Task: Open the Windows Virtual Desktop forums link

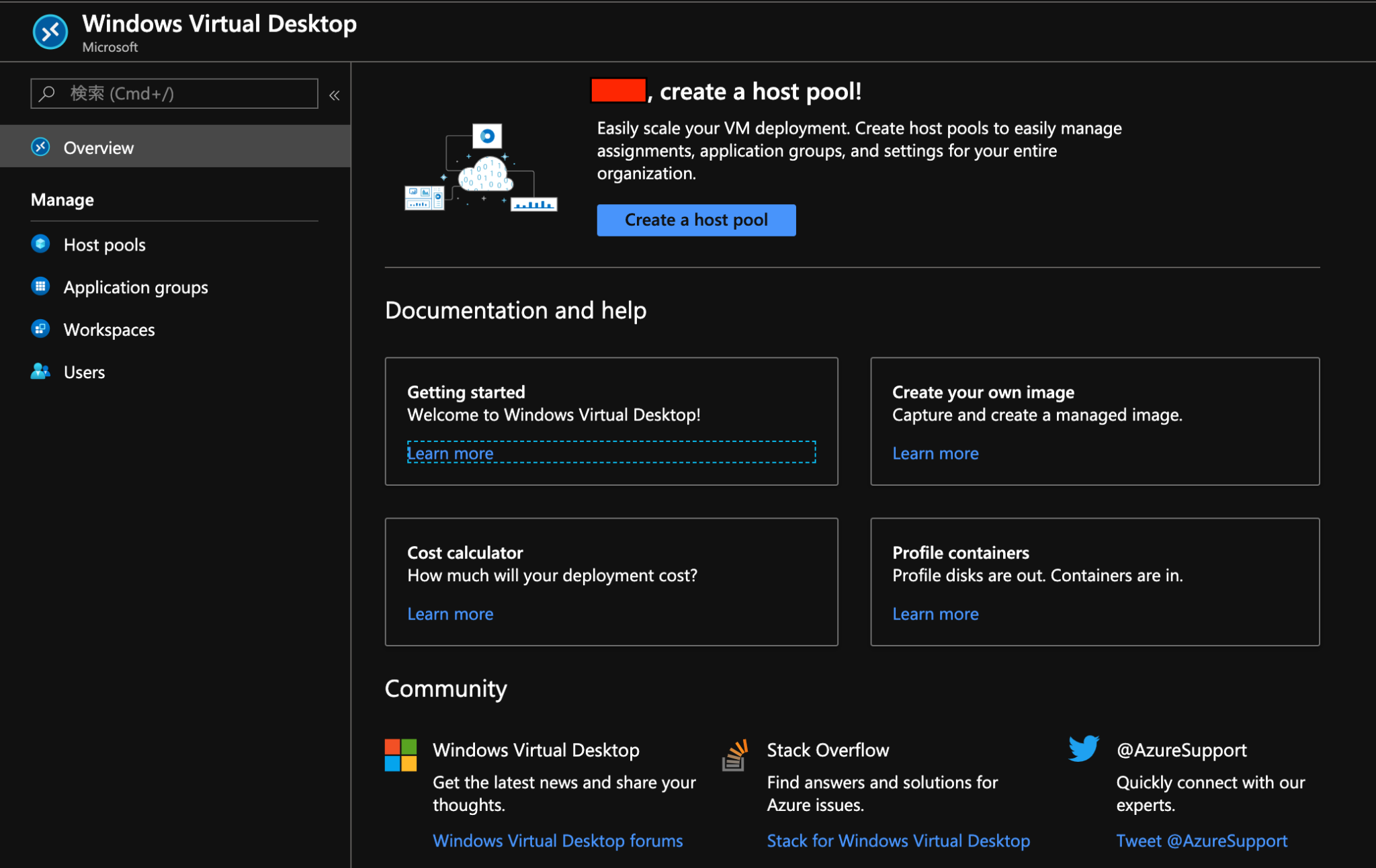Action: click(x=558, y=841)
